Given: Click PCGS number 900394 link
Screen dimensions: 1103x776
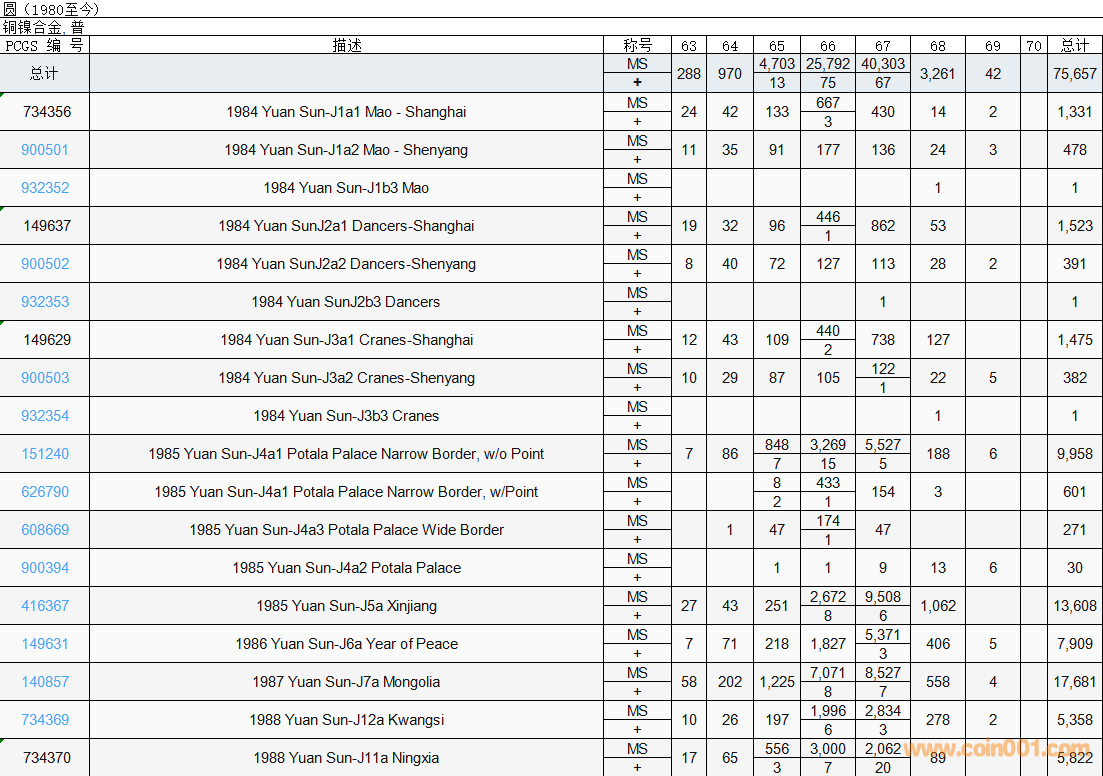Looking at the screenshot, I should [45, 568].
